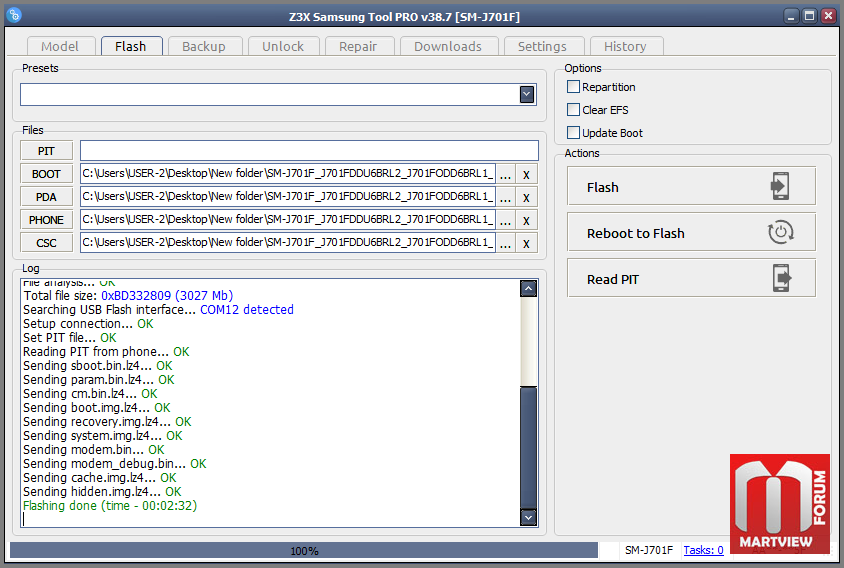Select the Flash tab
Viewport: 844px width, 568px height.
tap(131, 46)
